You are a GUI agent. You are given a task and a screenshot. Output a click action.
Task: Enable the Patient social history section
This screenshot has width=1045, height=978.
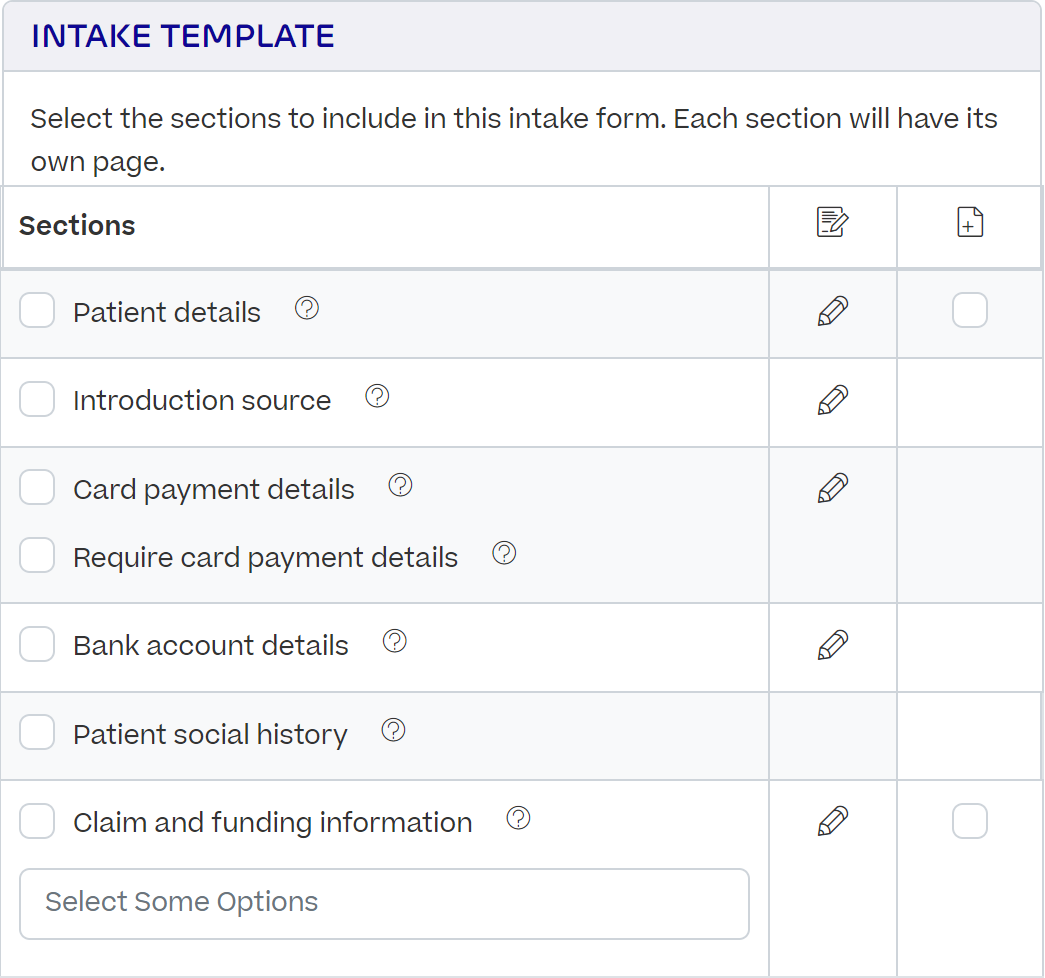click(x=37, y=732)
